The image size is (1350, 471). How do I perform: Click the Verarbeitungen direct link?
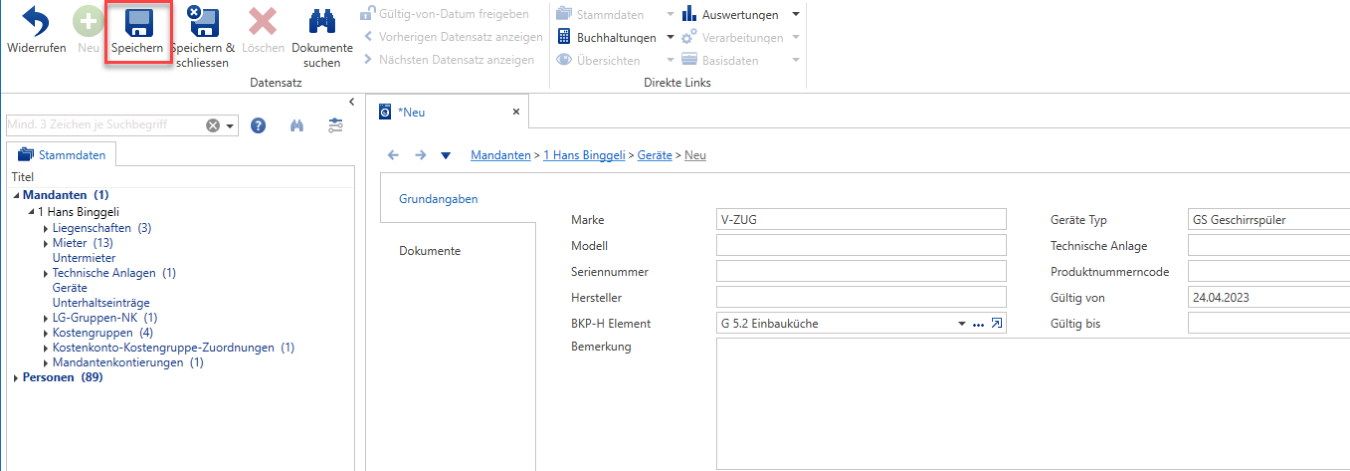click(732, 37)
